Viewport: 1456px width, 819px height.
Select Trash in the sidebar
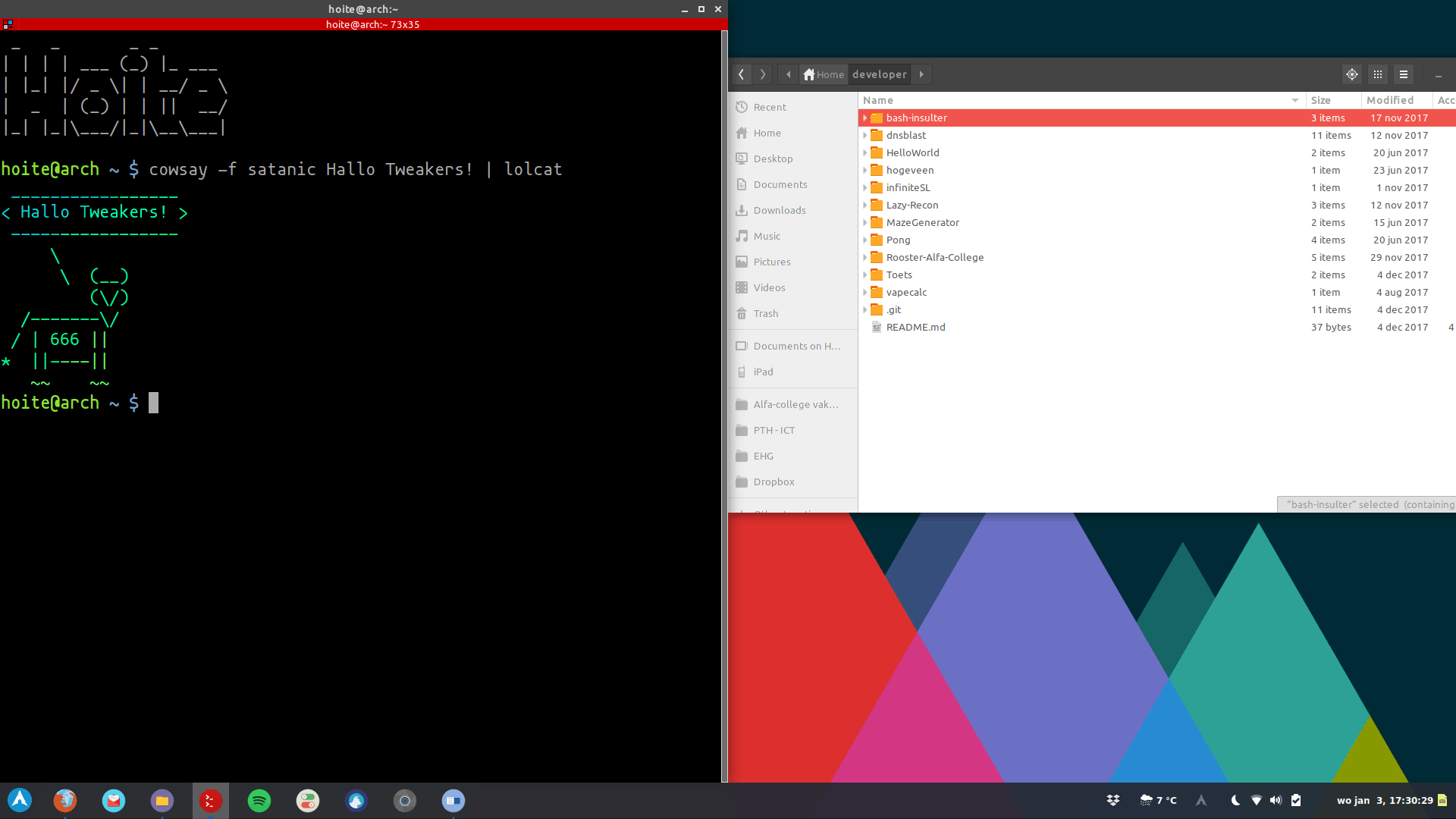(765, 313)
